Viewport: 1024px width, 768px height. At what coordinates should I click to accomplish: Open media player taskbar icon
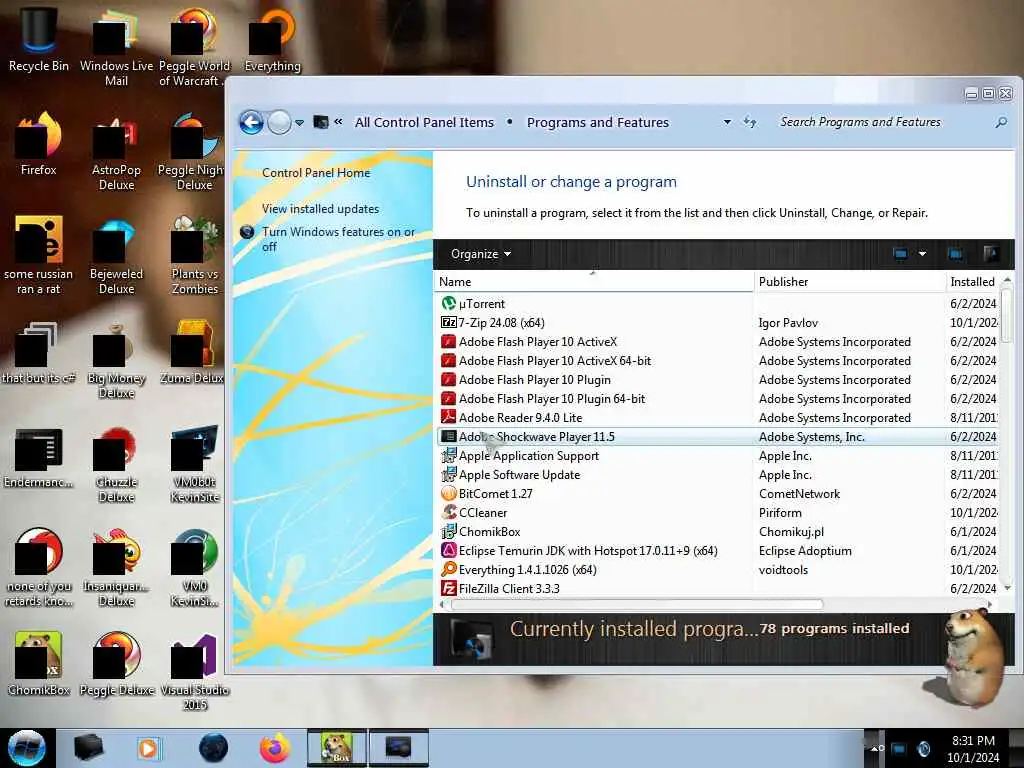coord(148,748)
